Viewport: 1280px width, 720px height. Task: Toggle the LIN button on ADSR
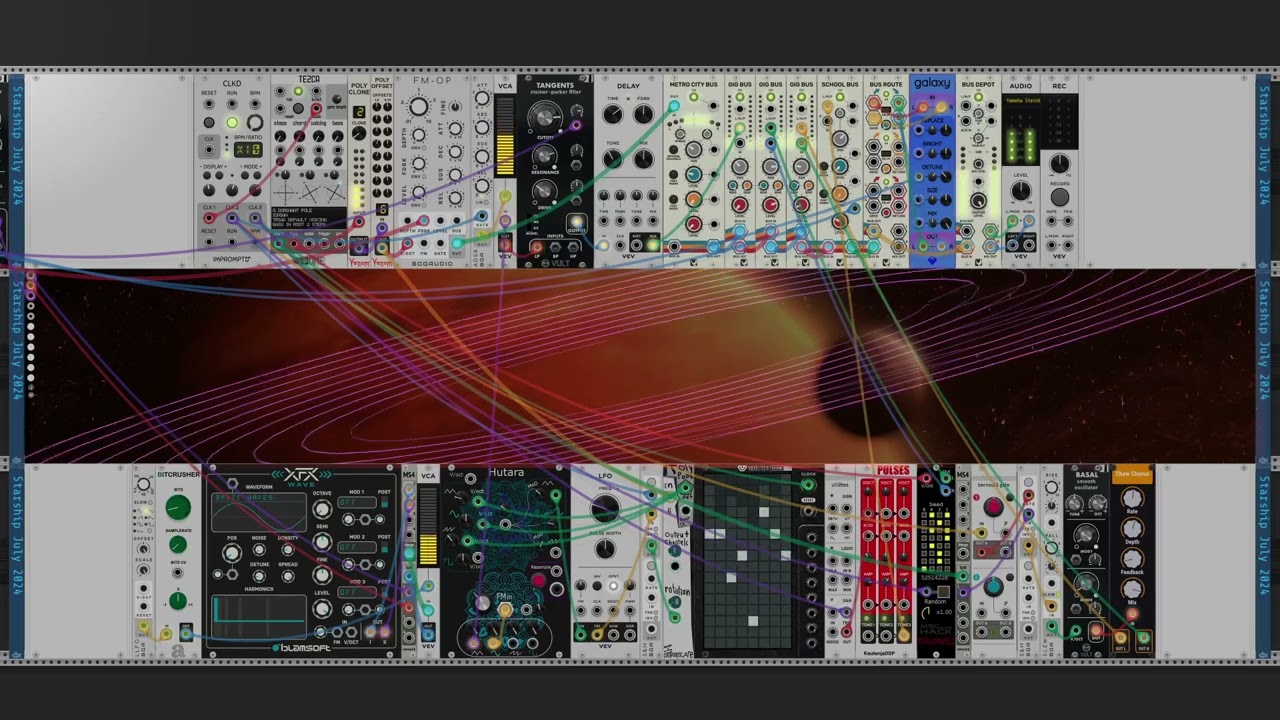(x=487, y=202)
